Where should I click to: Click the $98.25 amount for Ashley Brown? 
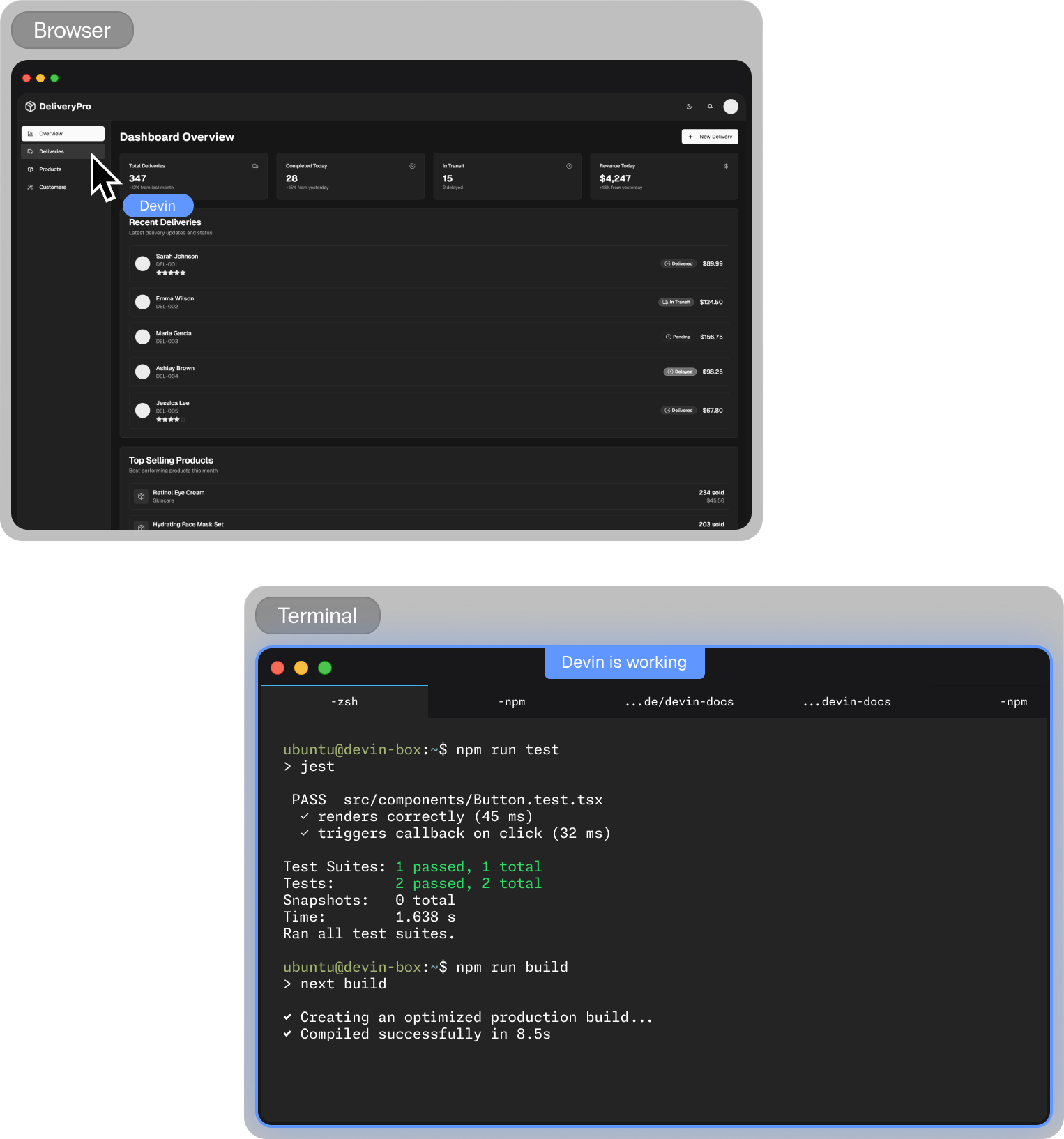[x=713, y=372]
